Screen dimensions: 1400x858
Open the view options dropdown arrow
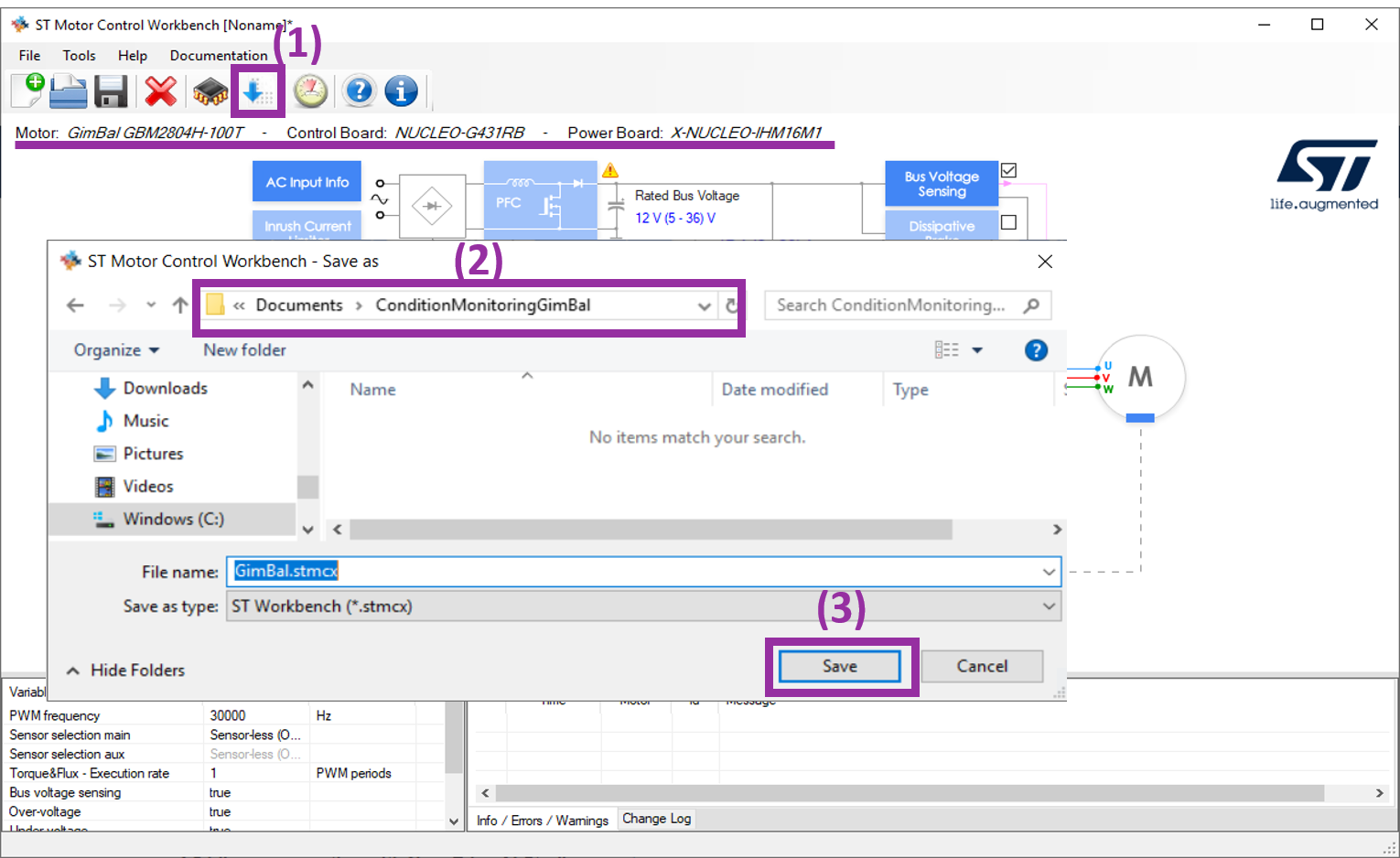pos(977,350)
